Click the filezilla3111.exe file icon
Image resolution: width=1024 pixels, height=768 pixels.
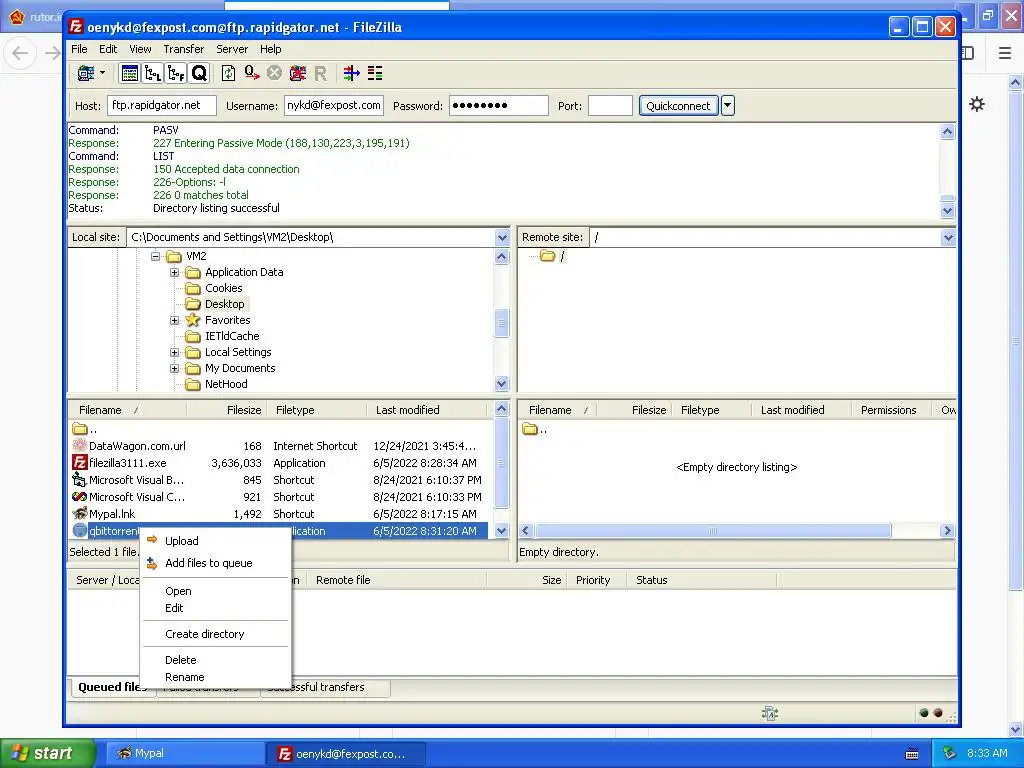click(x=80, y=463)
